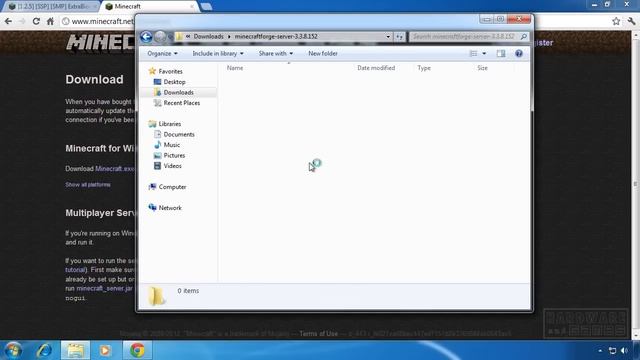Select Favorites in navigation pane

[x=170, y=71]
